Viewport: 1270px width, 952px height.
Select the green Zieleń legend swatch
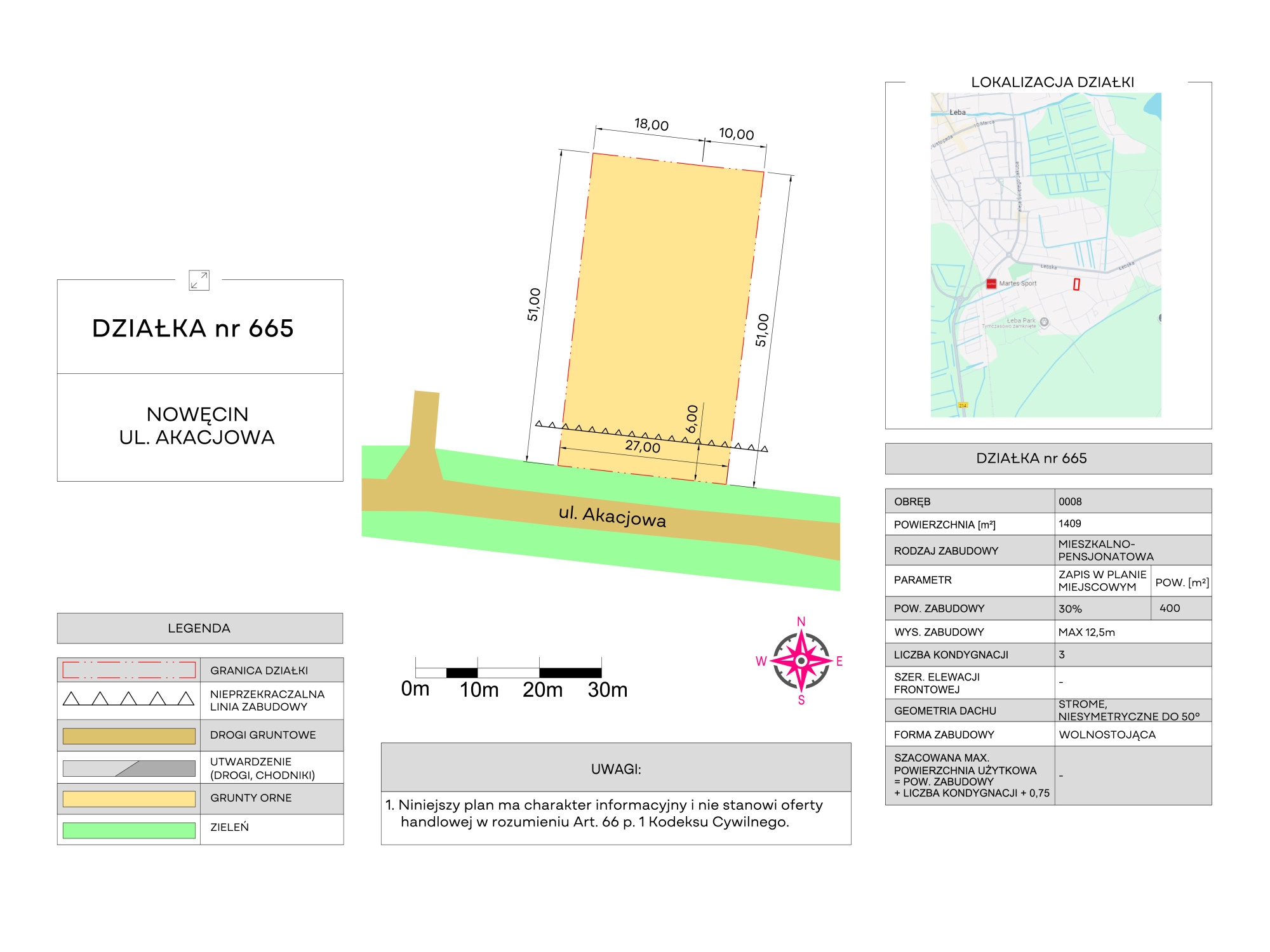click(x=129, y=830)
